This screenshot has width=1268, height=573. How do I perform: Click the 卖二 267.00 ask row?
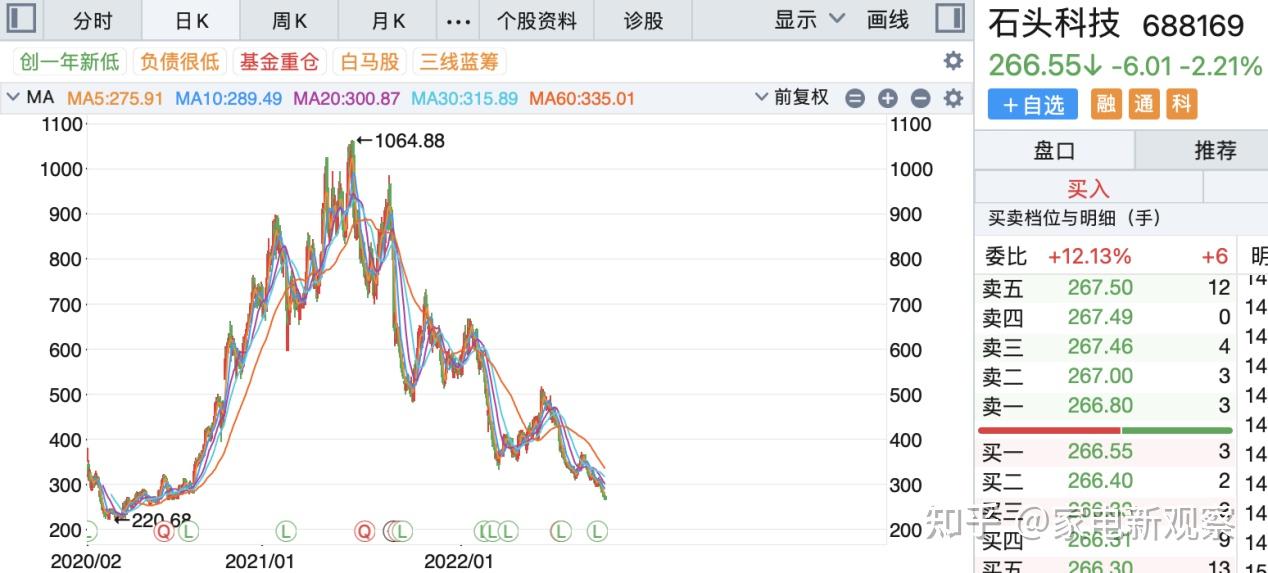click(x=1106, y=376)
